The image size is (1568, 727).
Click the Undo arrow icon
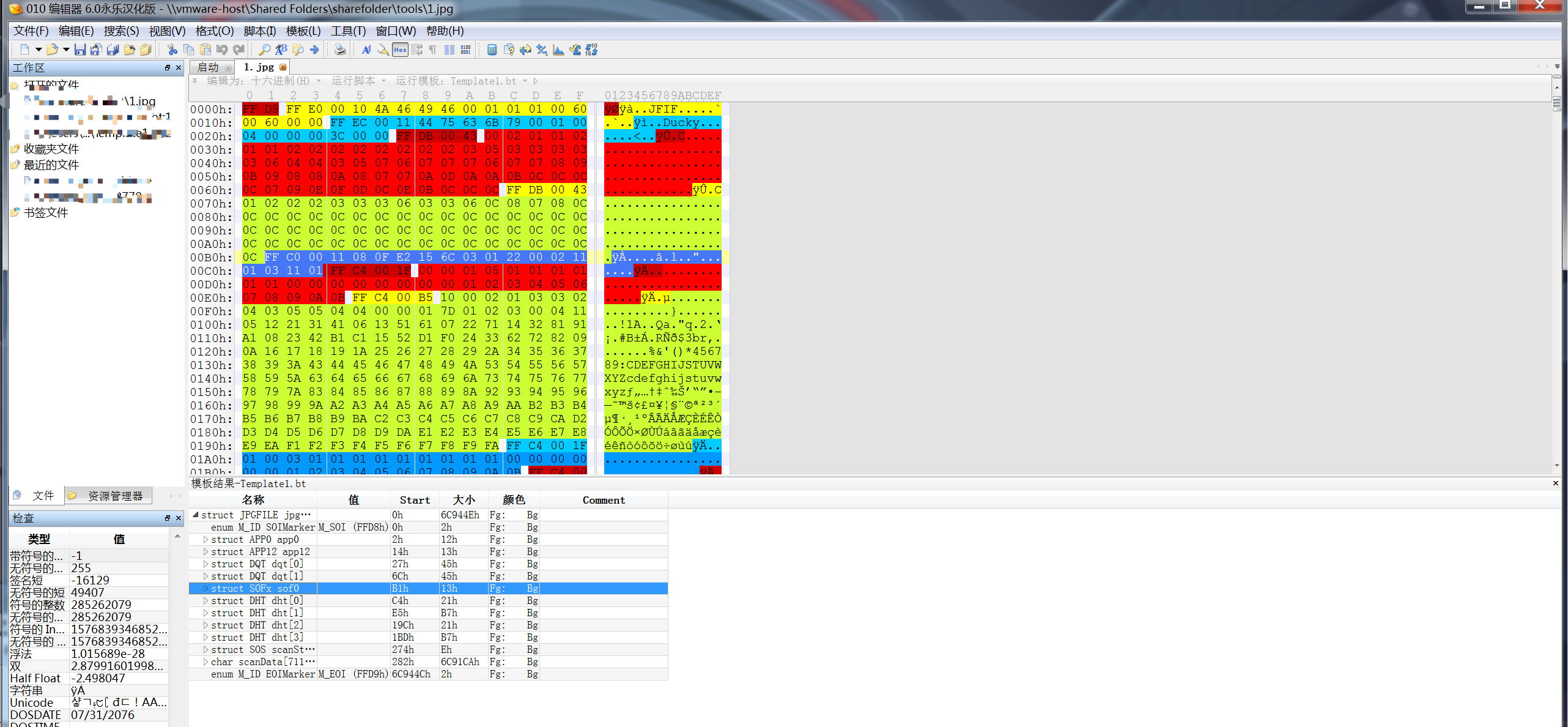point(222,50)
